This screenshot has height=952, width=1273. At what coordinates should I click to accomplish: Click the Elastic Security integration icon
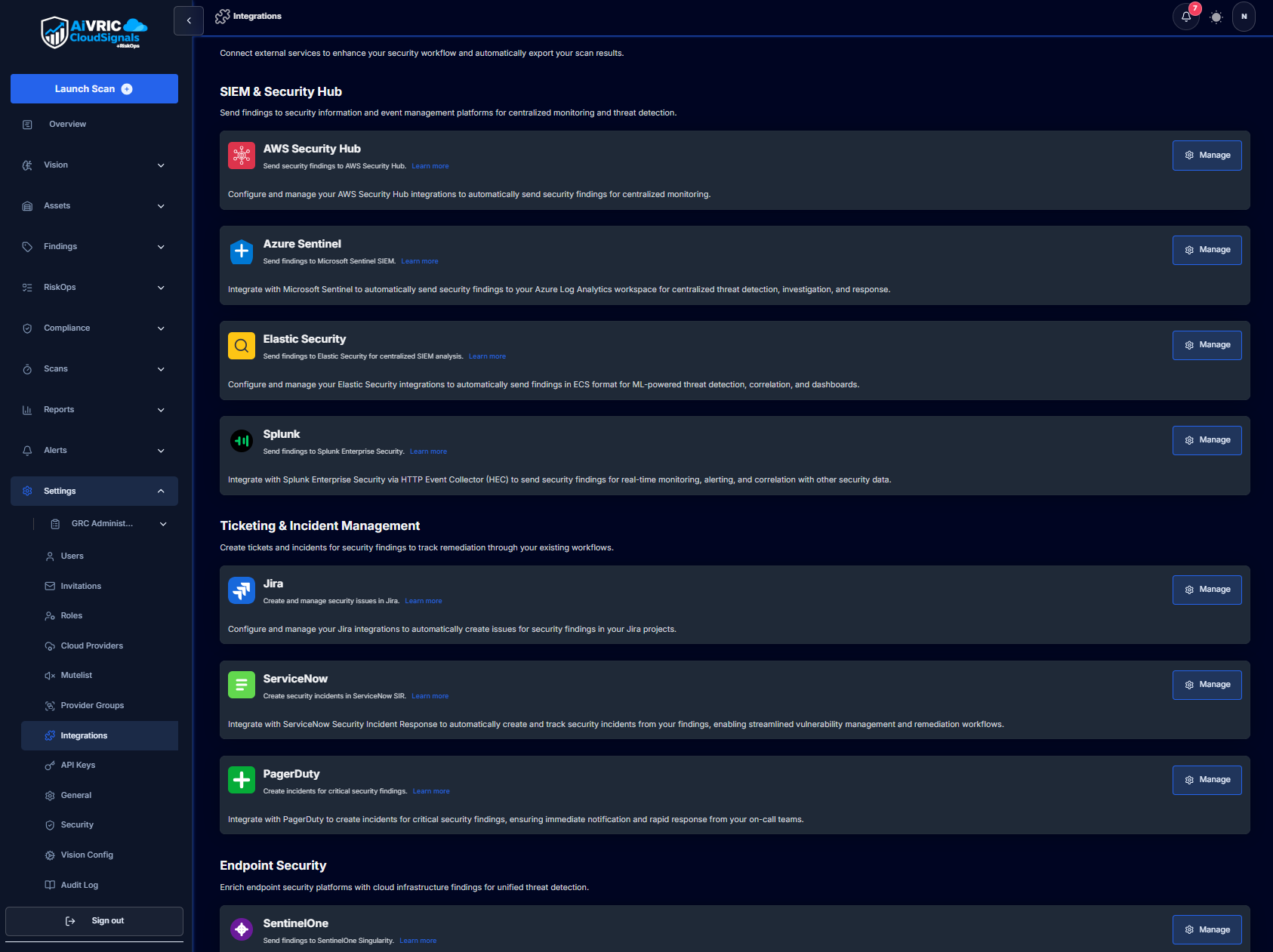pyautogui.click(x=242, y=346)
